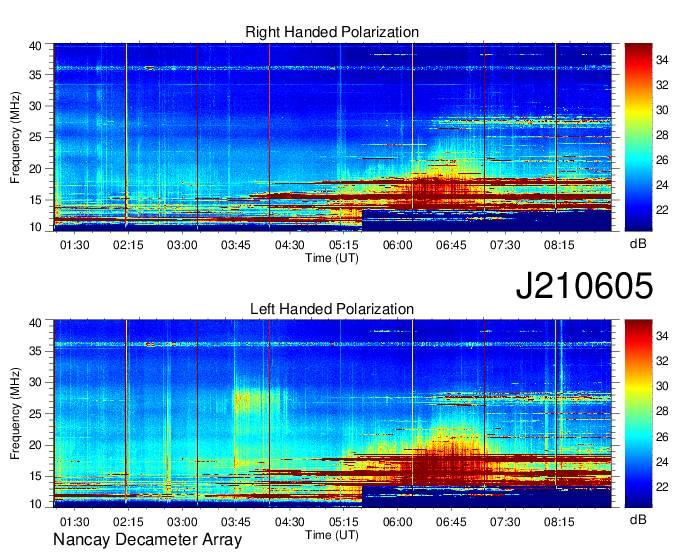Click Frequency (MHz) axis label of Right Handed plot
The height and width of the screenshot is (552, 680).
[x=15, y=137]
